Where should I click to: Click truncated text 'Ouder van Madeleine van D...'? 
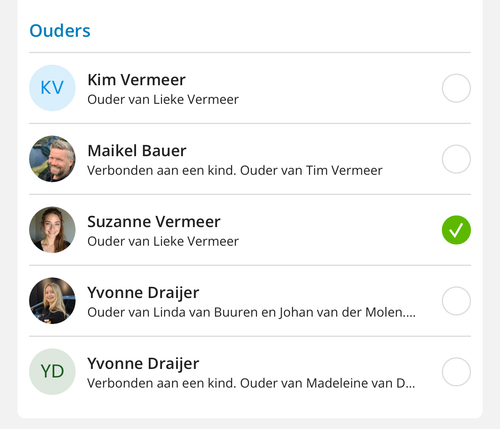327,383
